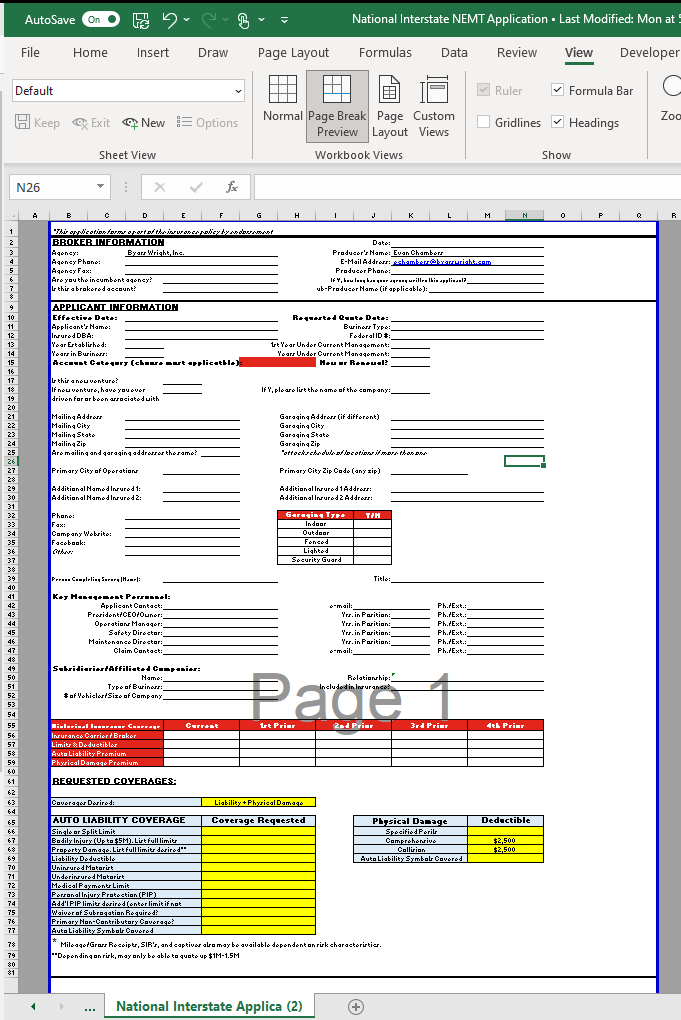The height and width of the screenshot is (1020, 681).
Task: Click the APPLICANT INFORMATION heading
Action: (115, 307)
